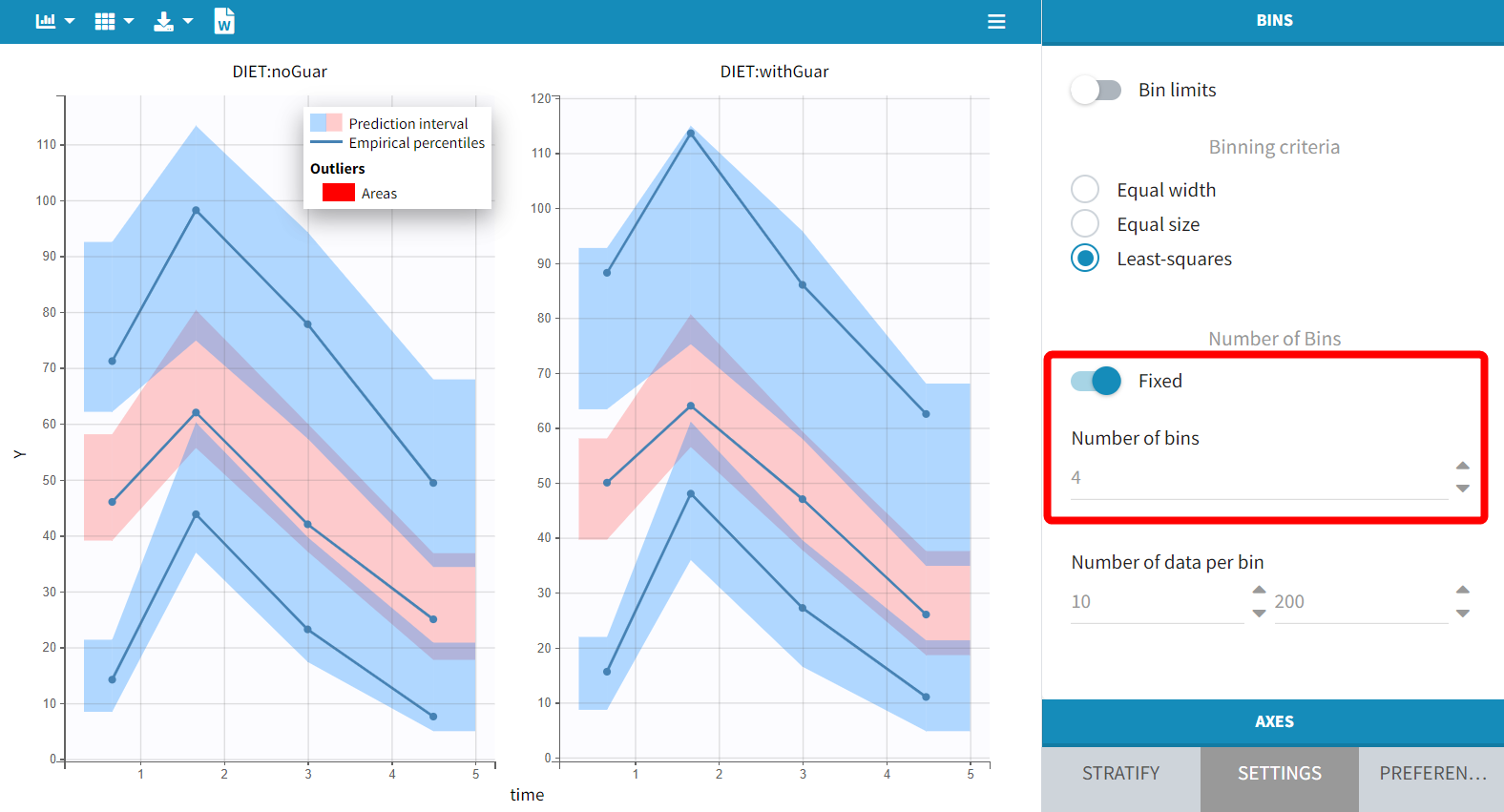Collapse the AXES section header

coord(1273,721)
